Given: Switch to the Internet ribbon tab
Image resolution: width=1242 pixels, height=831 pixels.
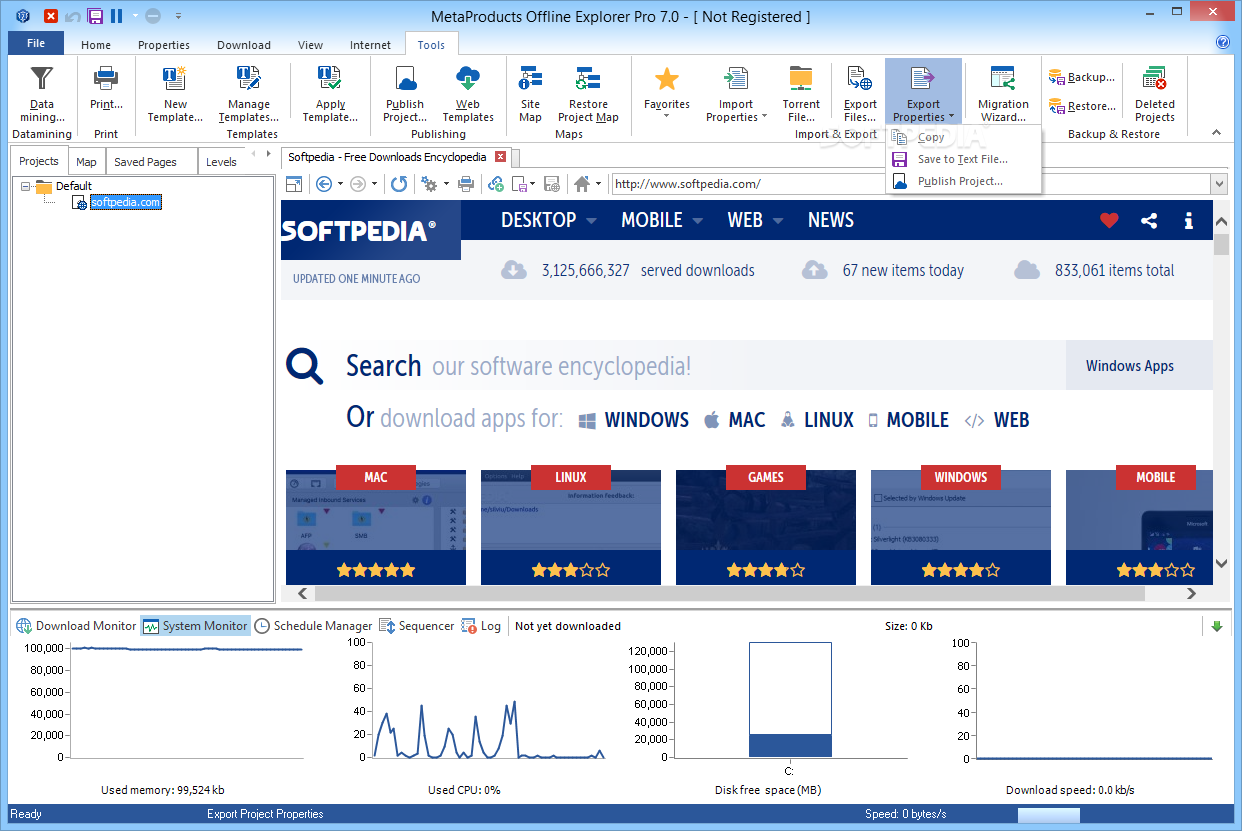Looking at the screenshot, I should 370,45.
